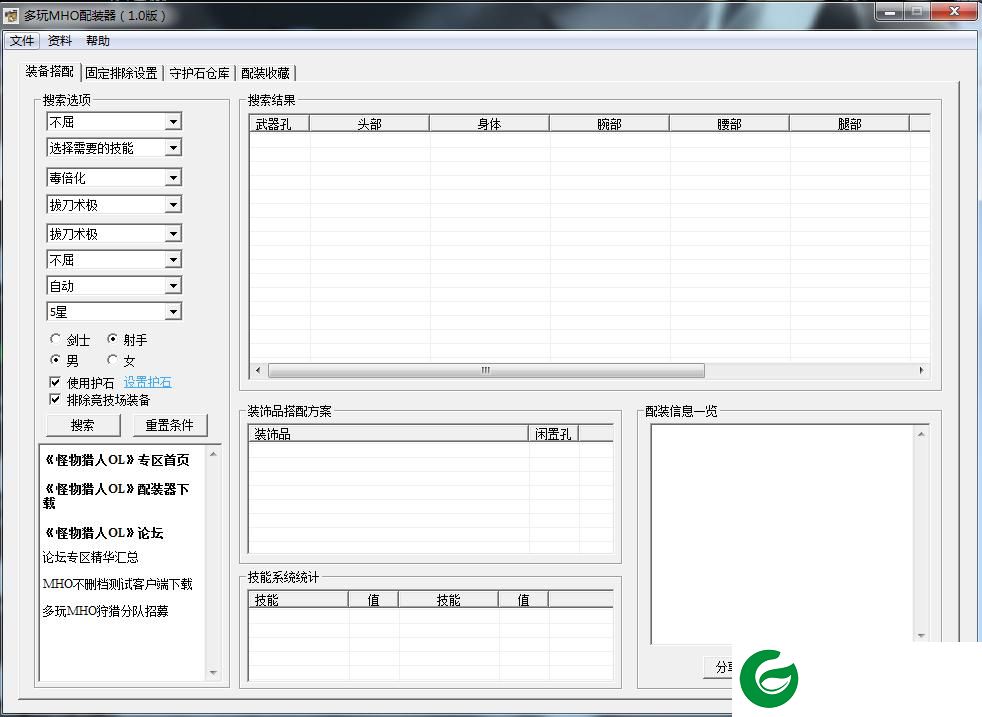Click the links panel scroll-down arrow

pos(213,673)
